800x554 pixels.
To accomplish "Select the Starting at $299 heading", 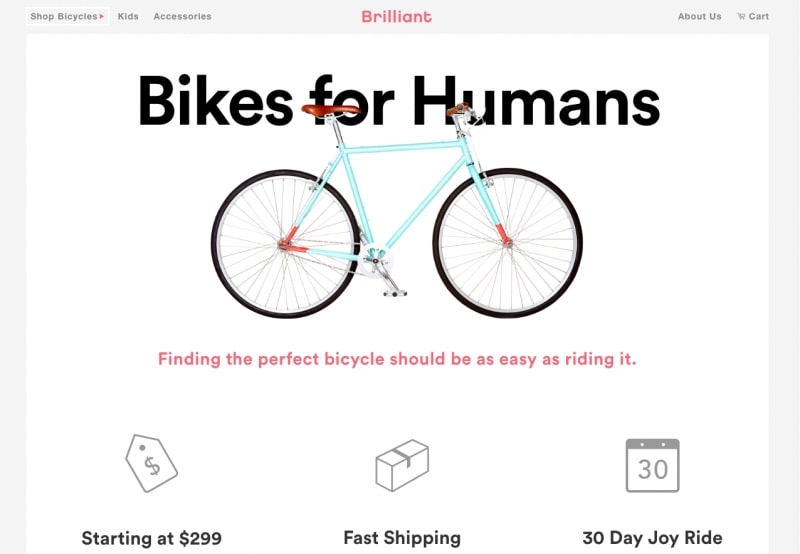I will pyautogui.click(x=152, y=538).
